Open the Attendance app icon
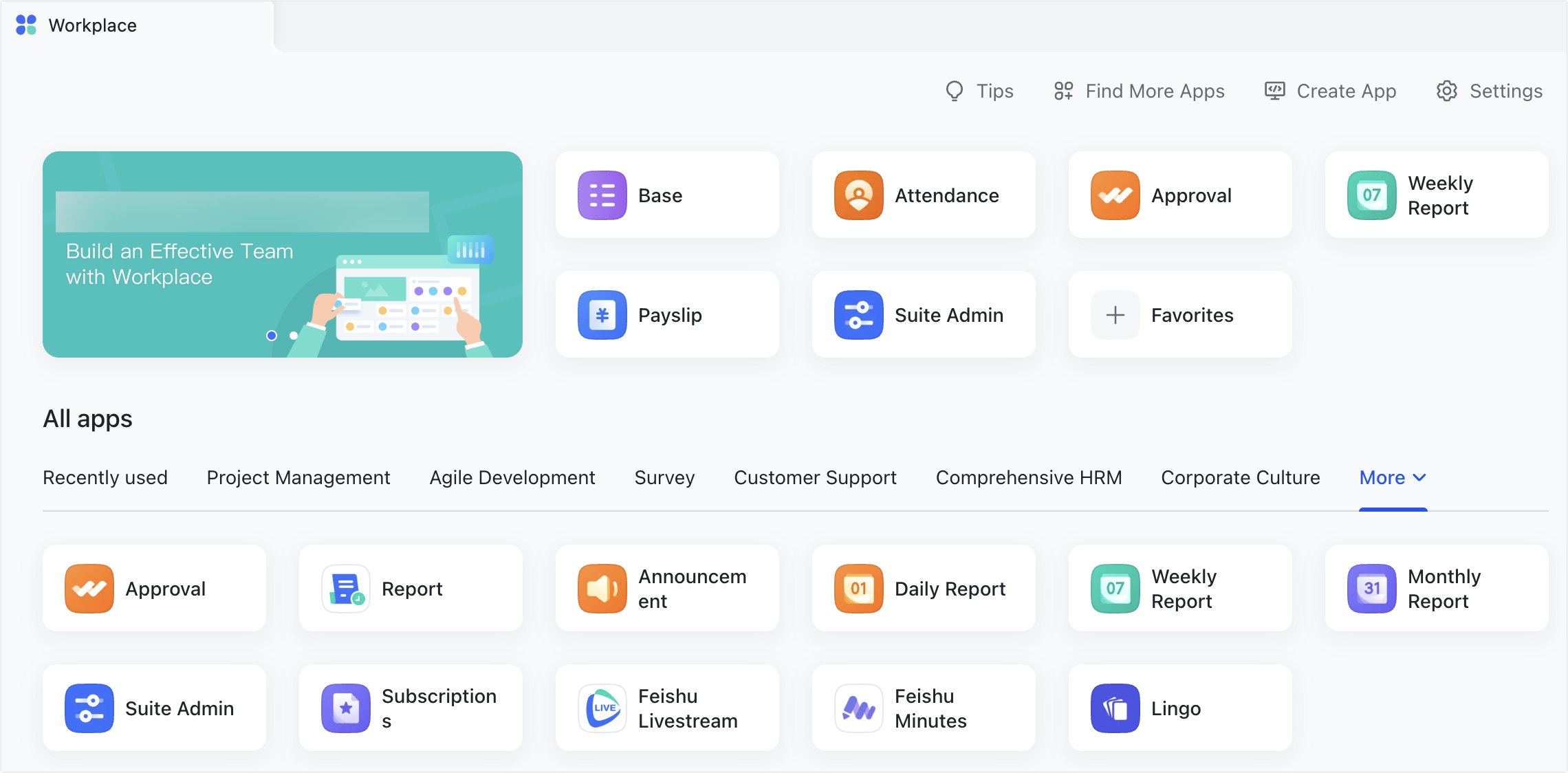 858,195
